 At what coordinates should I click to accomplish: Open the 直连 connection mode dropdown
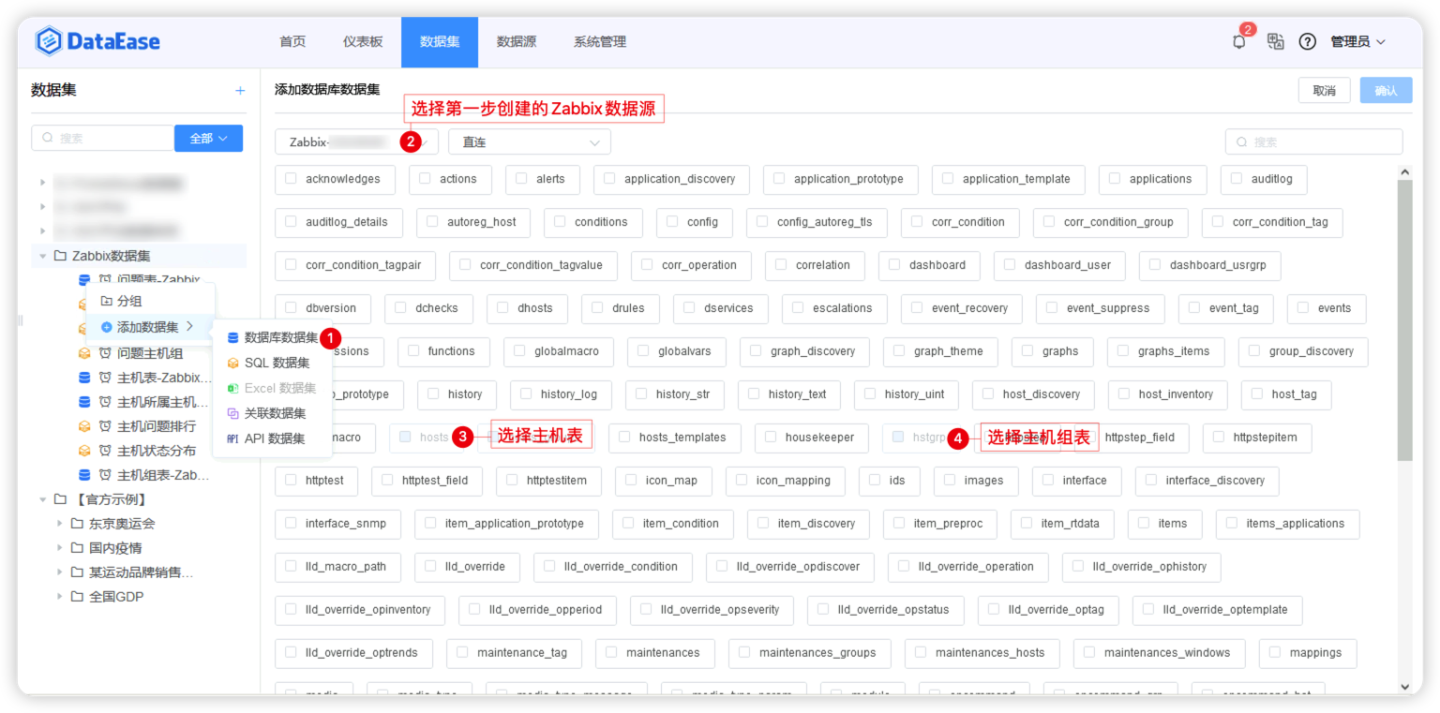point(529,142)
